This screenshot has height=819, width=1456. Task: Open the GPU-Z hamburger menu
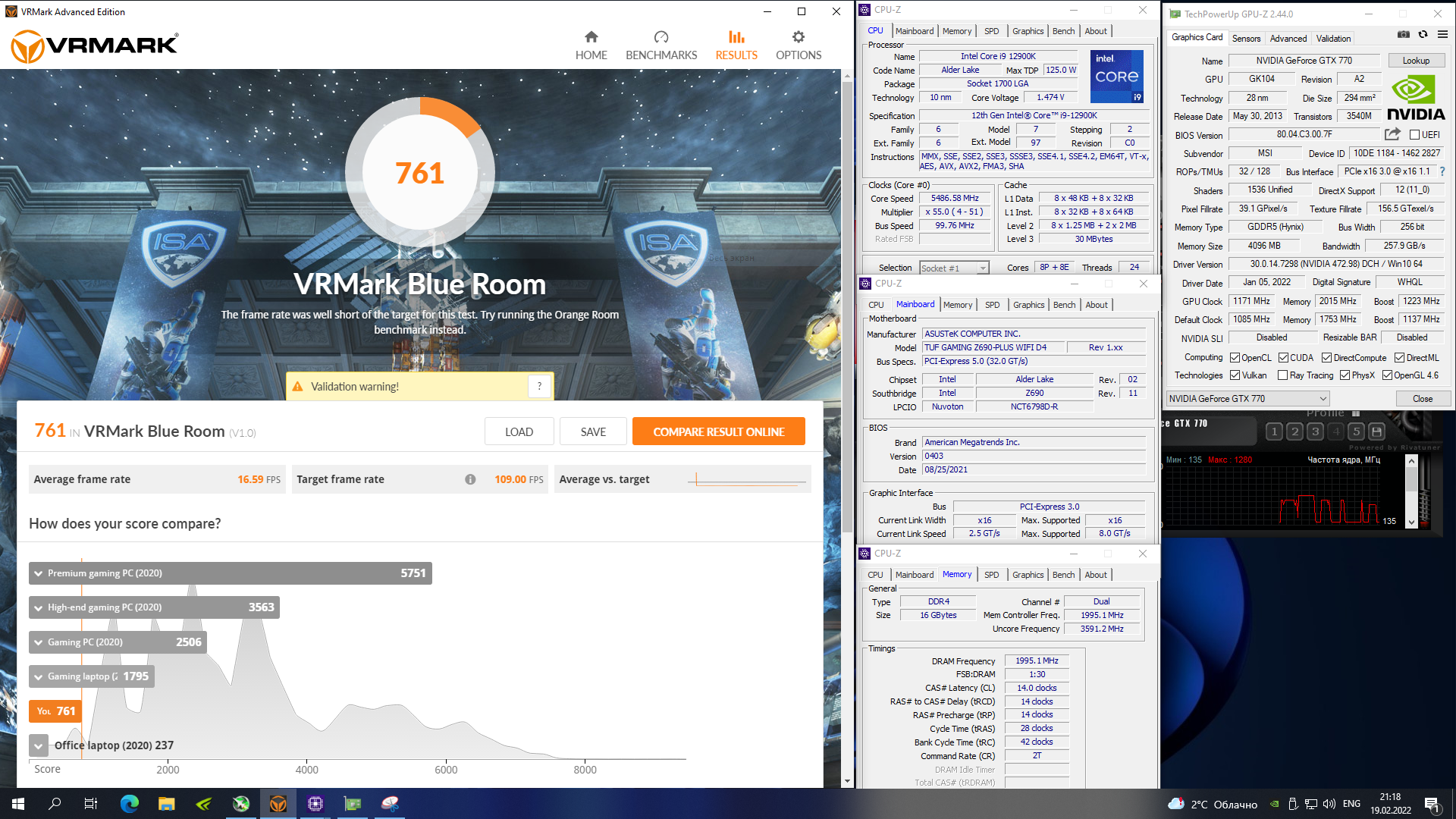pyautogui.click(x=1442, y=34)
